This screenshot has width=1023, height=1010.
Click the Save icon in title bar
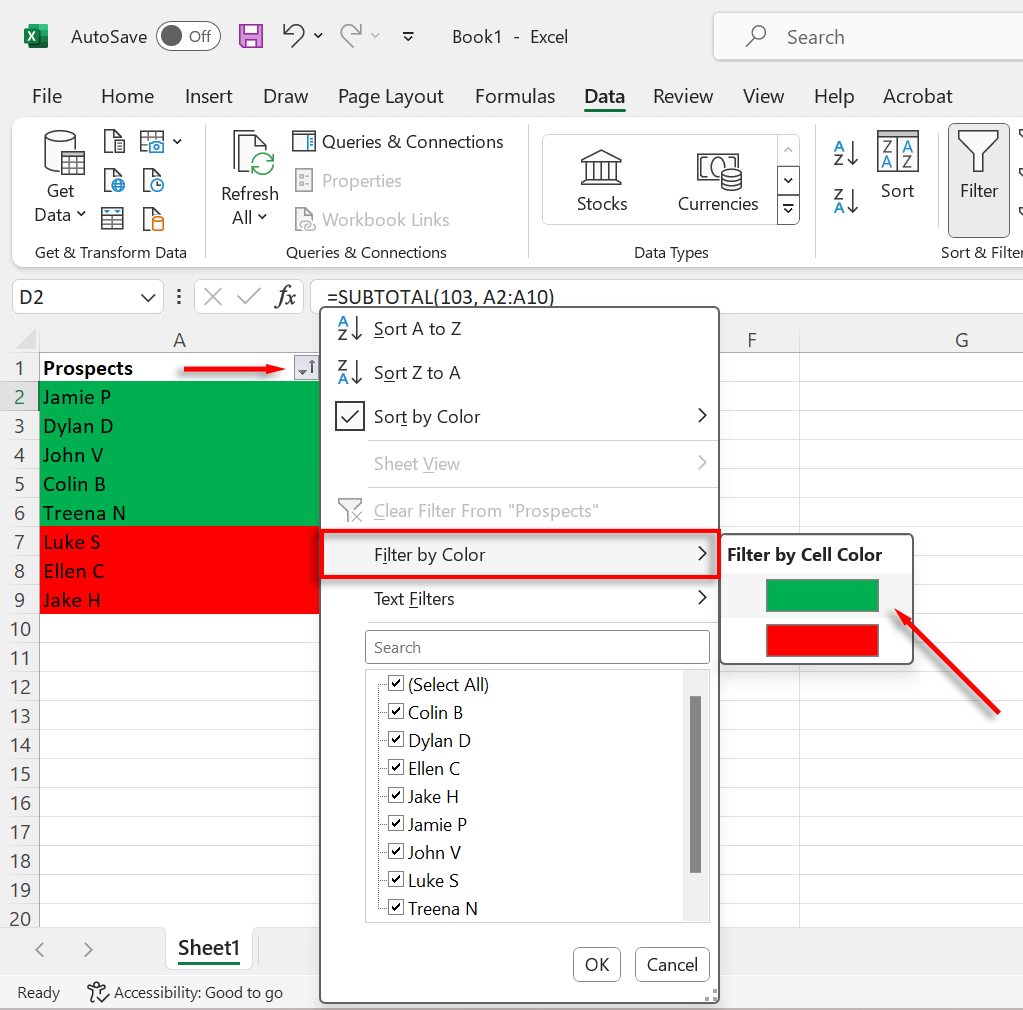pyautogui.click(x=251, y=37)
